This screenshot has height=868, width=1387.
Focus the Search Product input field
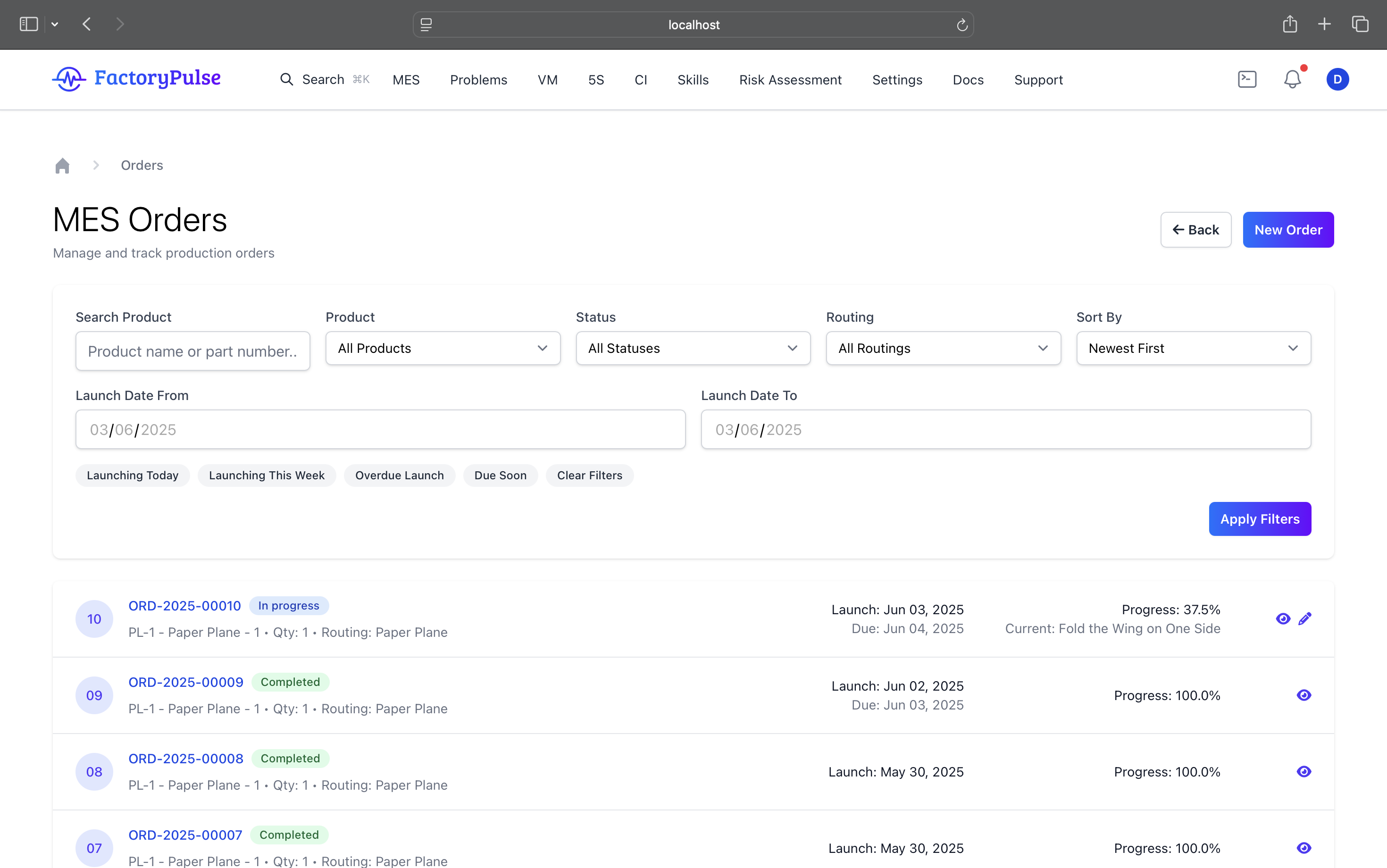(193, 351)
